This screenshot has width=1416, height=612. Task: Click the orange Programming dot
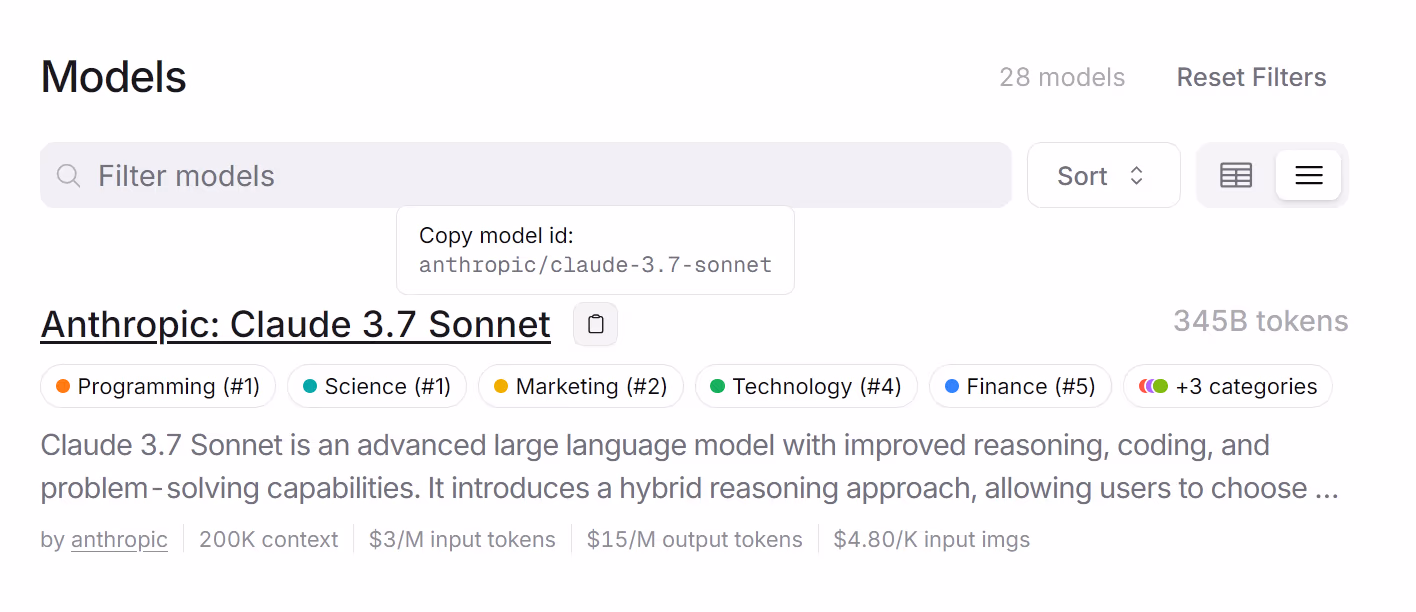click(x=63, y=386)
